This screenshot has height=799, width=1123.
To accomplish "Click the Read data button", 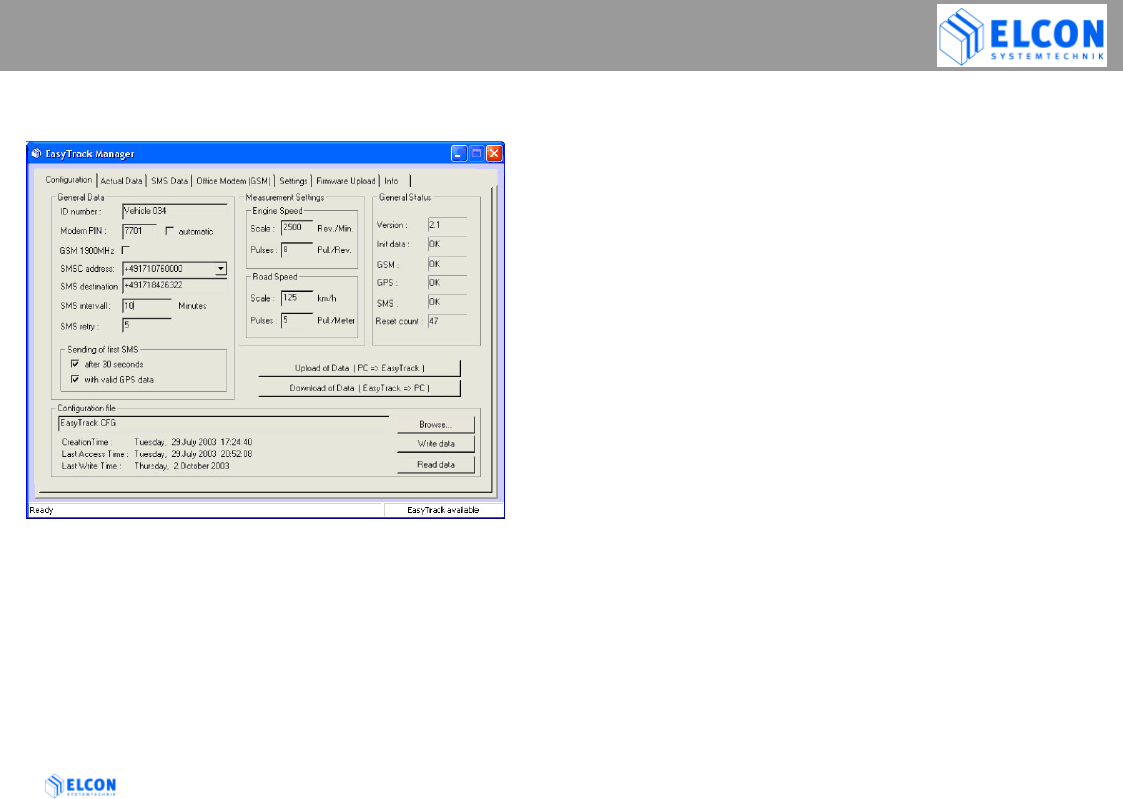I will (x=435, y=465).
